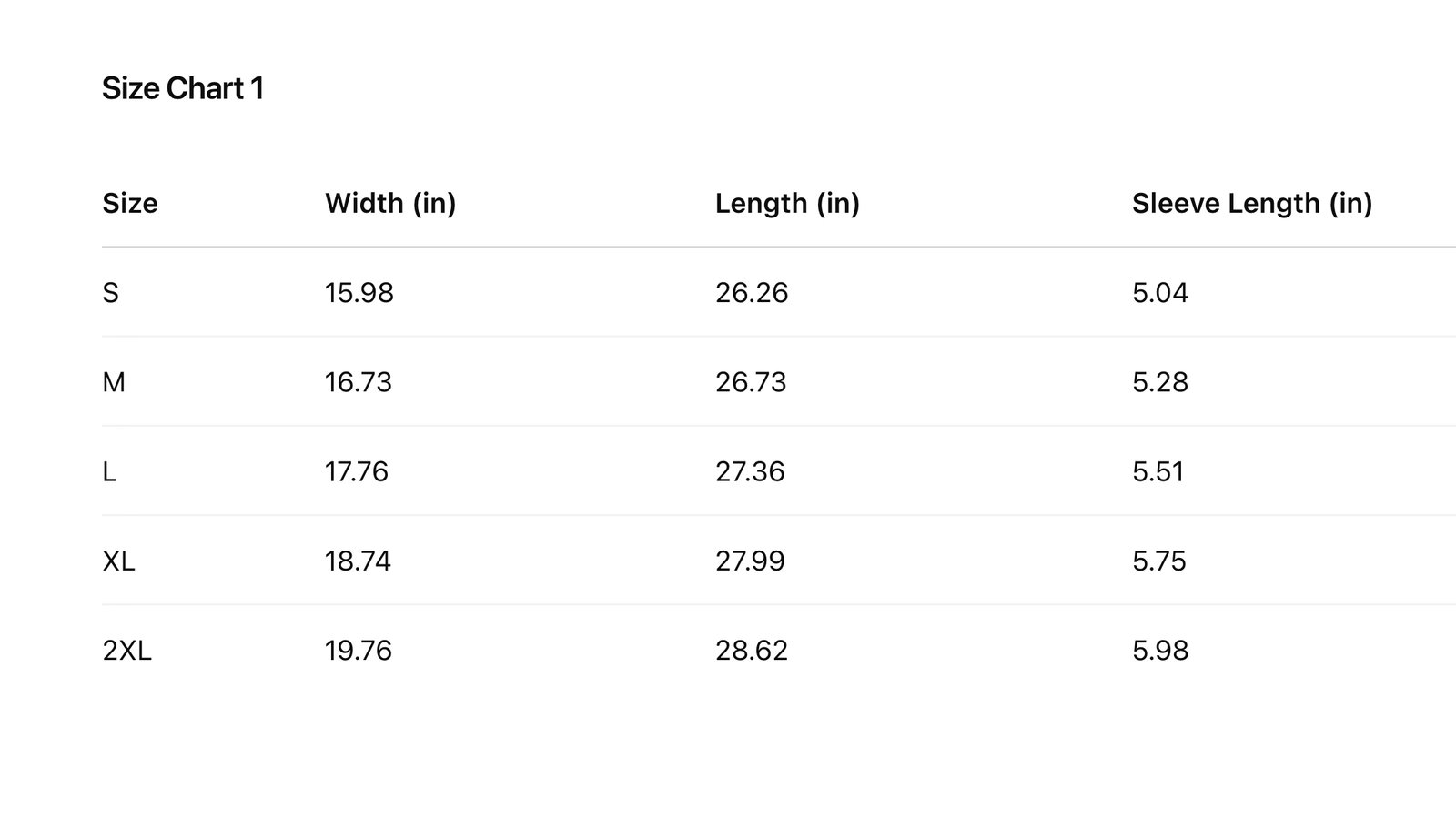
Task: Click the 5.51 sleeve length value
Action: tap(1158, 471)
